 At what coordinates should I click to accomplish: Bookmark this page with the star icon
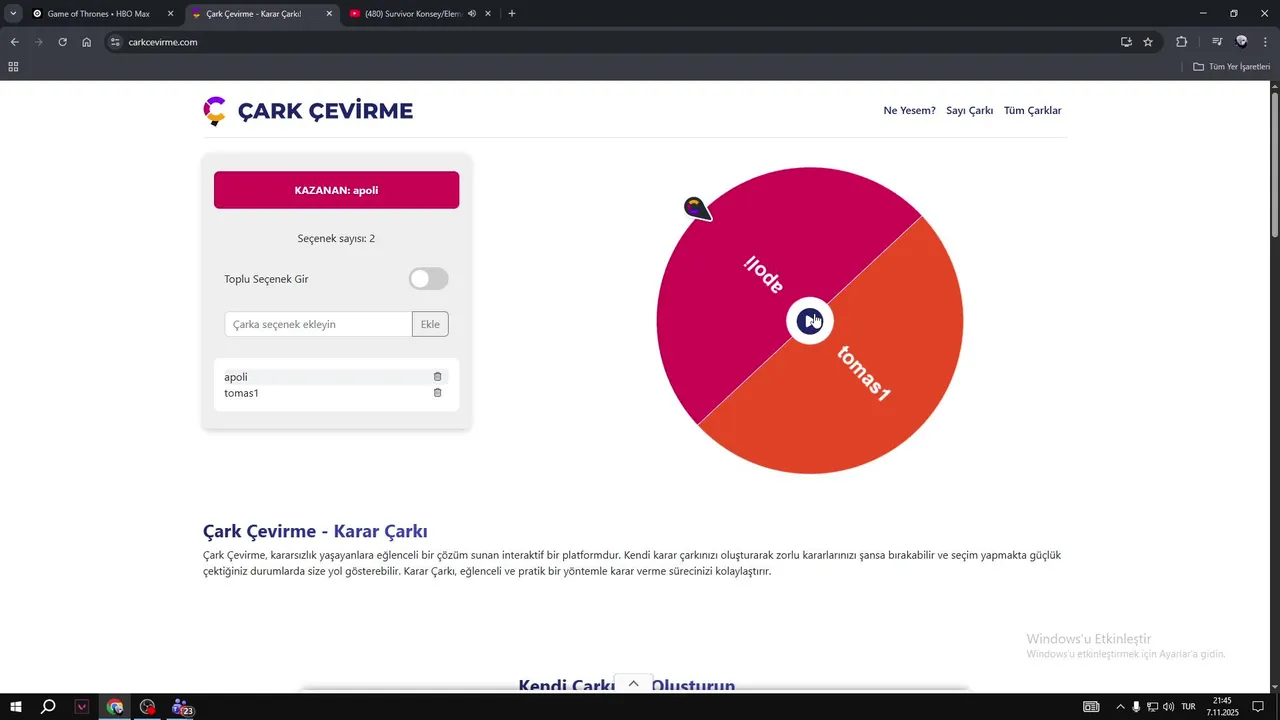click(1148, 42)
